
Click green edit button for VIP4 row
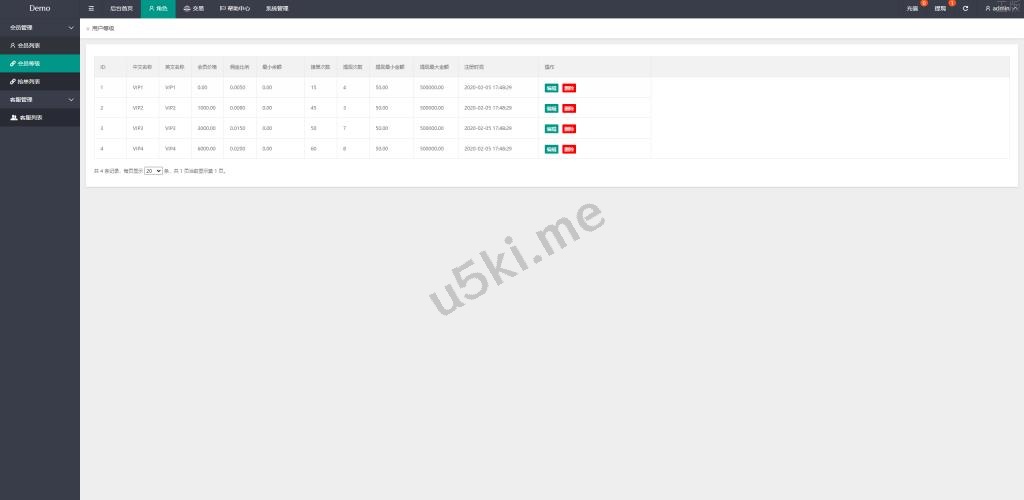551,149
